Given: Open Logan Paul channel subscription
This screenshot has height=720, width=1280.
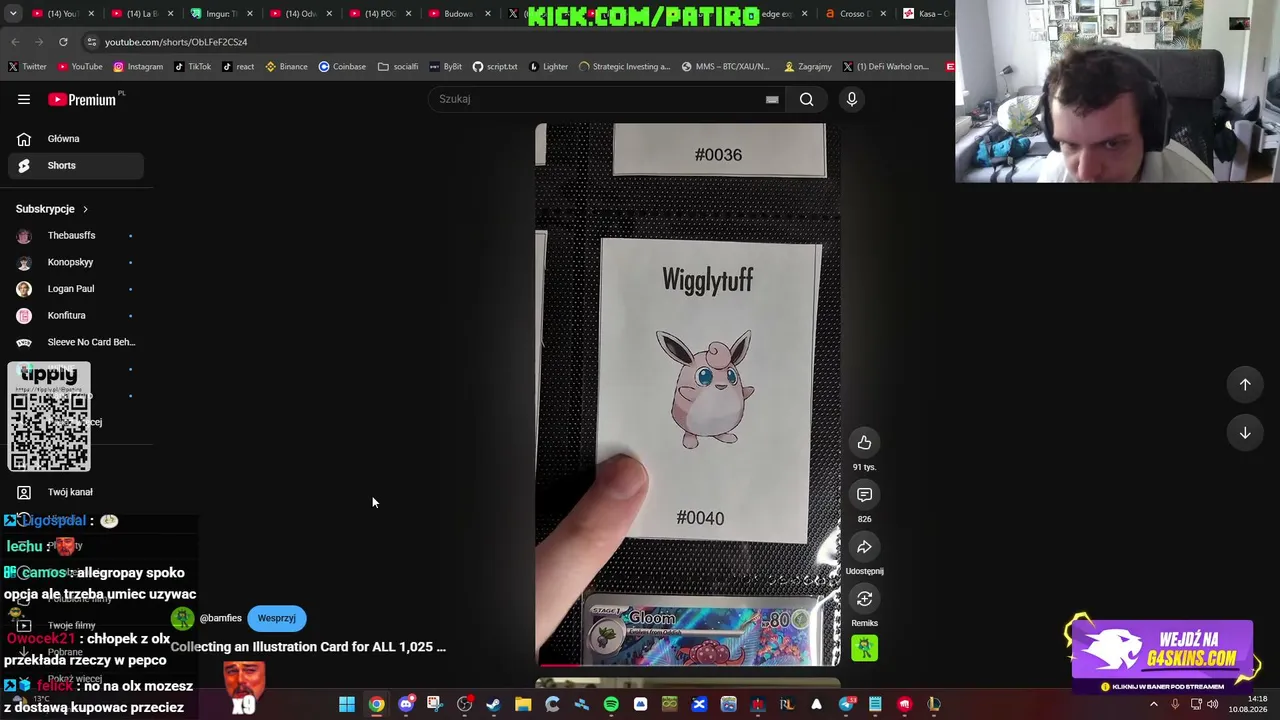Looking at the screenshot, I should click(76, 289).
